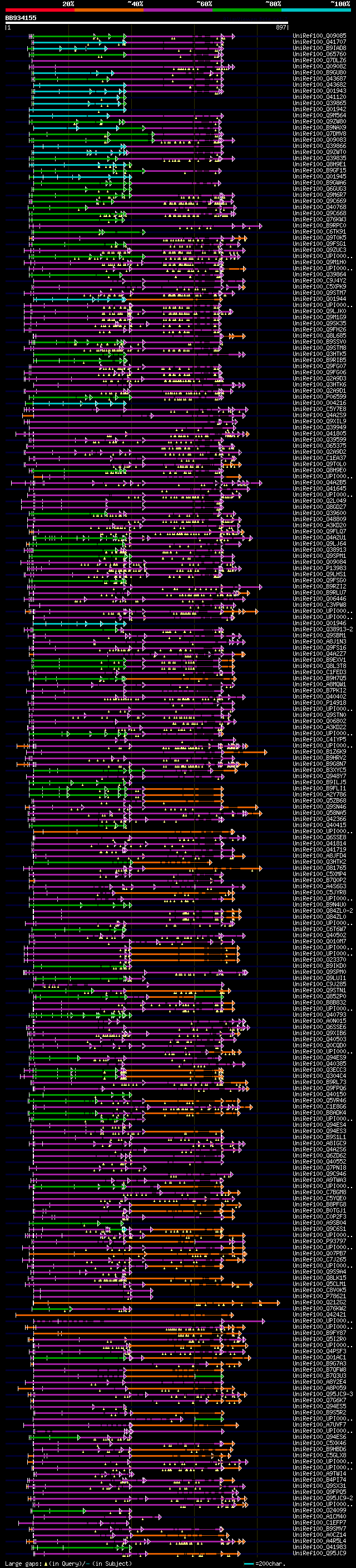Select hit label UniRef100_Q76KW3

point(319,219)
